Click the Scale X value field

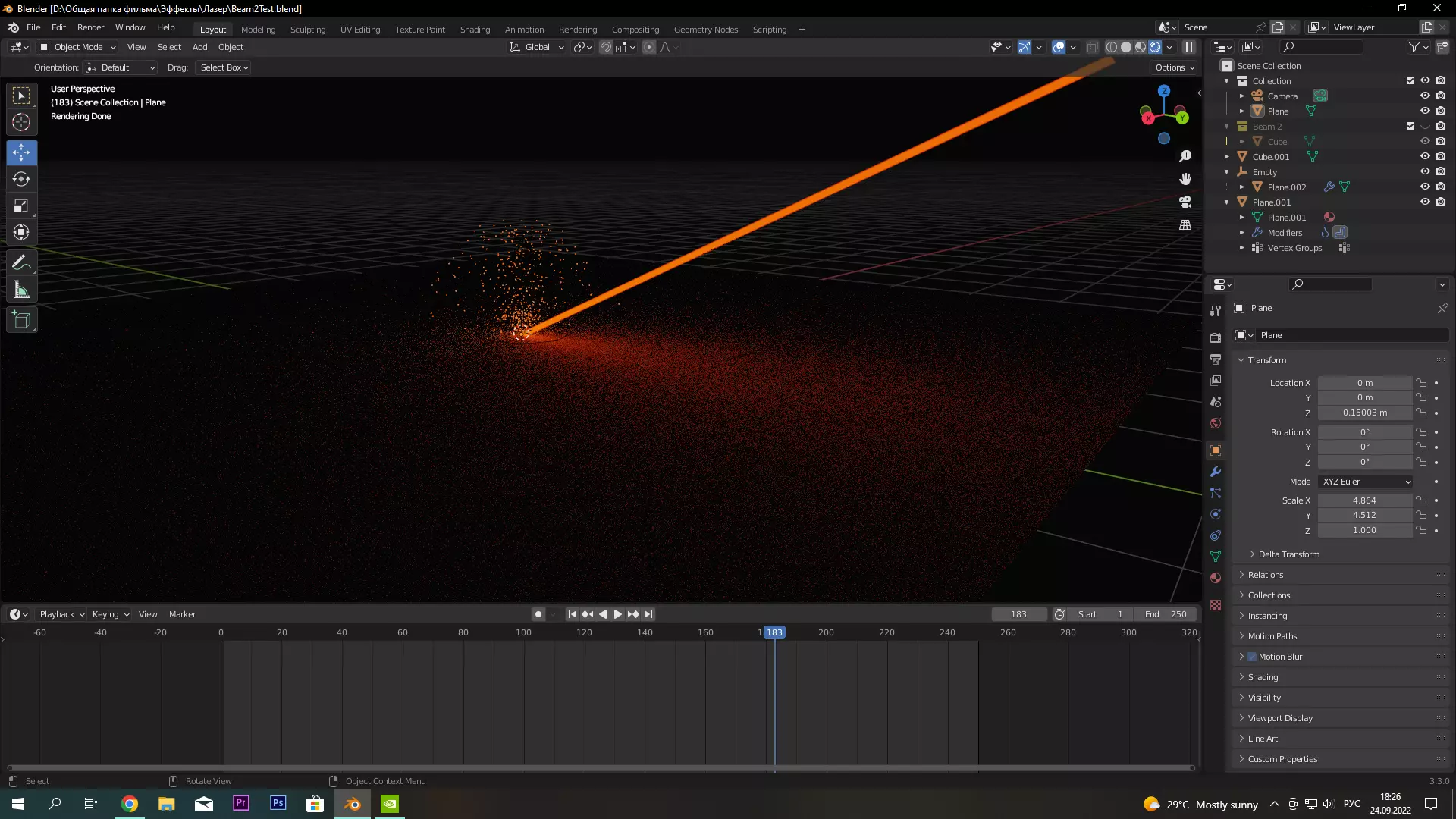click(x=1364, y=500)
